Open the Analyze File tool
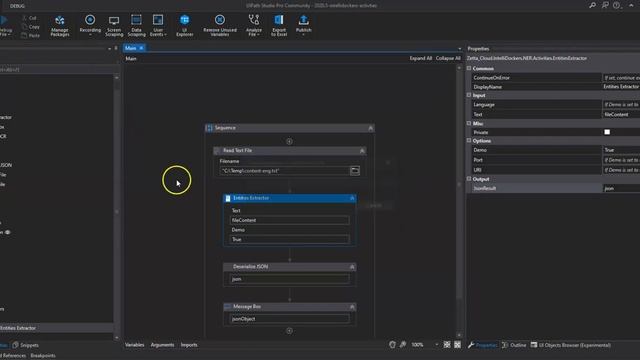Screen dimensions: 640x360 point(253,26)
